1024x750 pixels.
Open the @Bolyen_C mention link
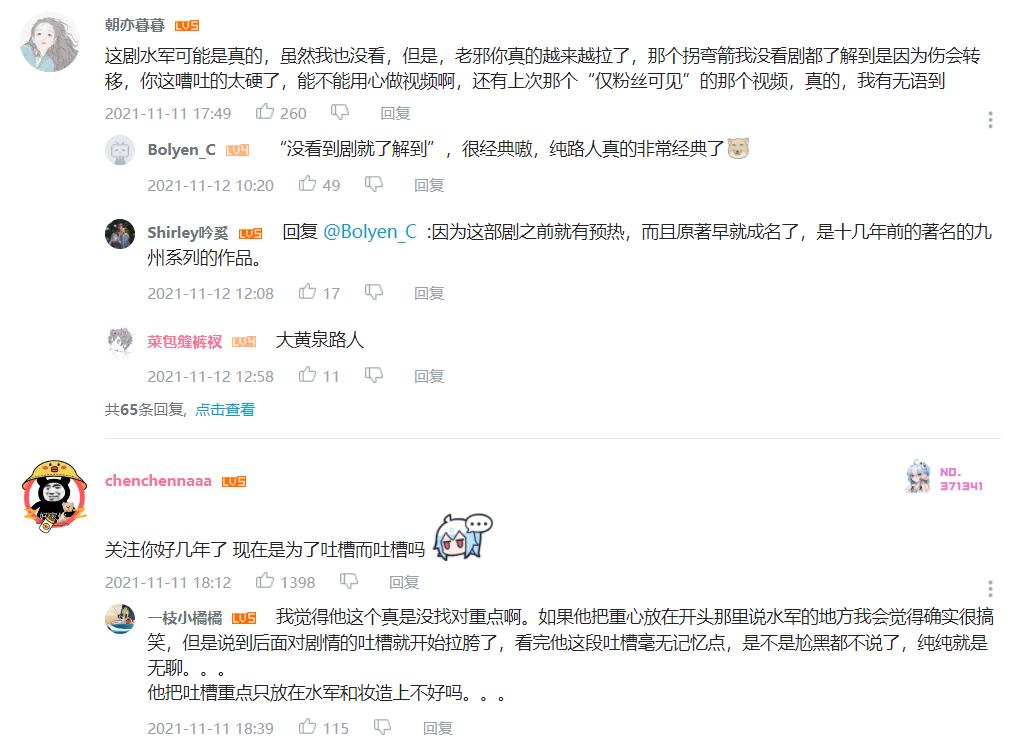(370, 232)
